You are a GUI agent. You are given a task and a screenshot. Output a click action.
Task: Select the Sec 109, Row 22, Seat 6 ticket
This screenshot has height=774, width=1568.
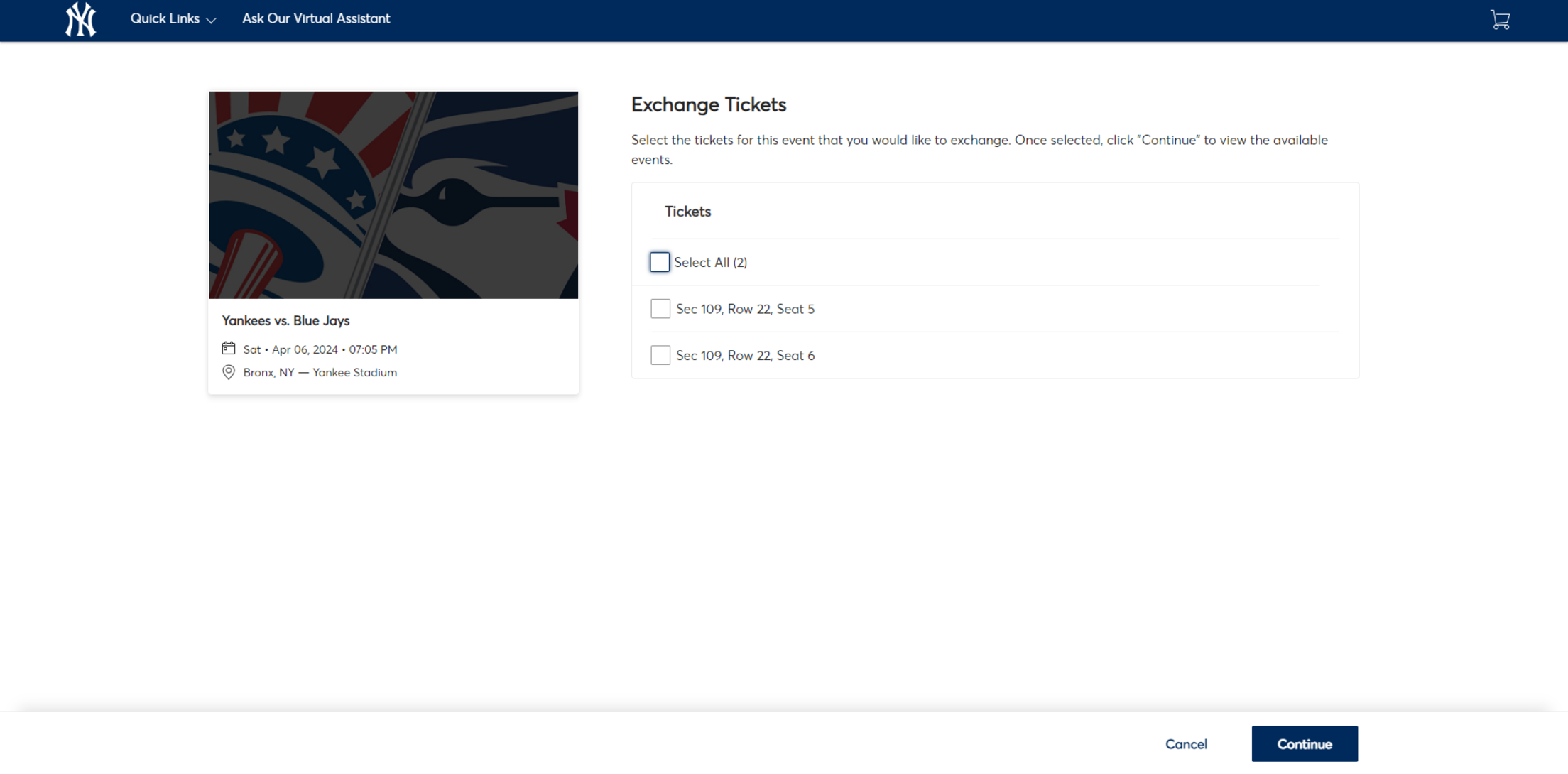tap(660, 355)
